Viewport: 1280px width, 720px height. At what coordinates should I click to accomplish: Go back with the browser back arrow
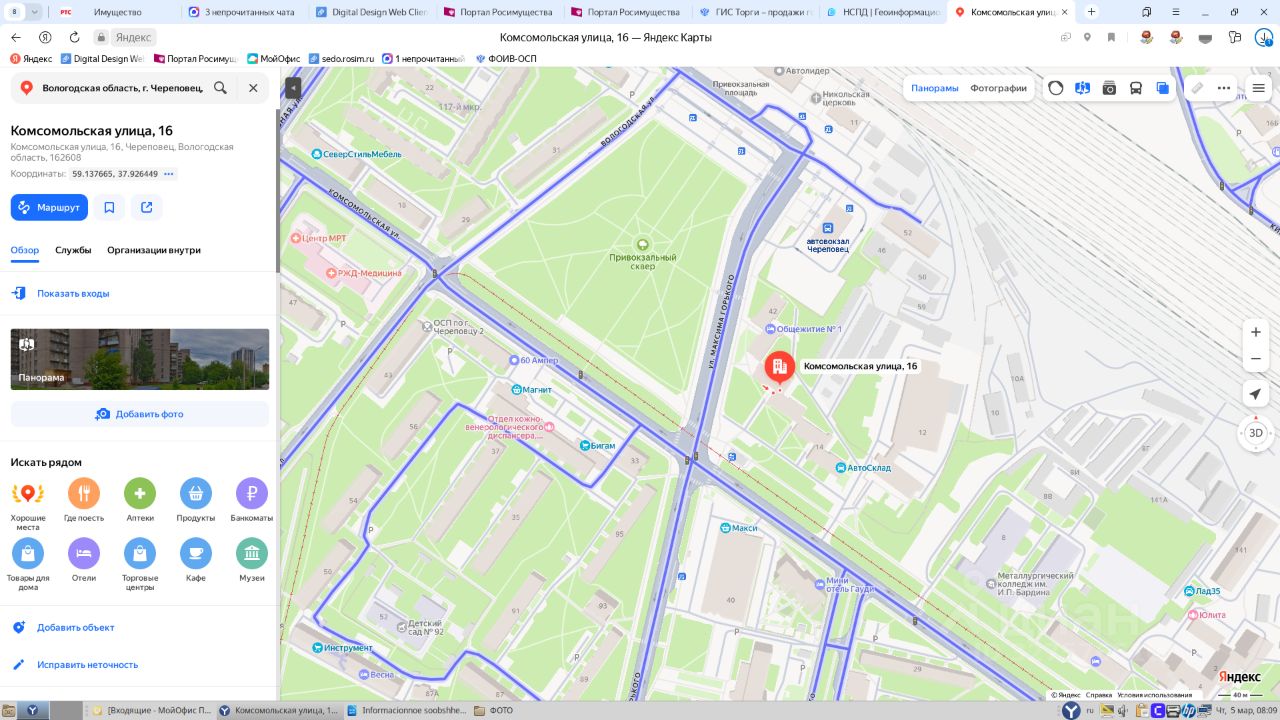tap(15, 37)
